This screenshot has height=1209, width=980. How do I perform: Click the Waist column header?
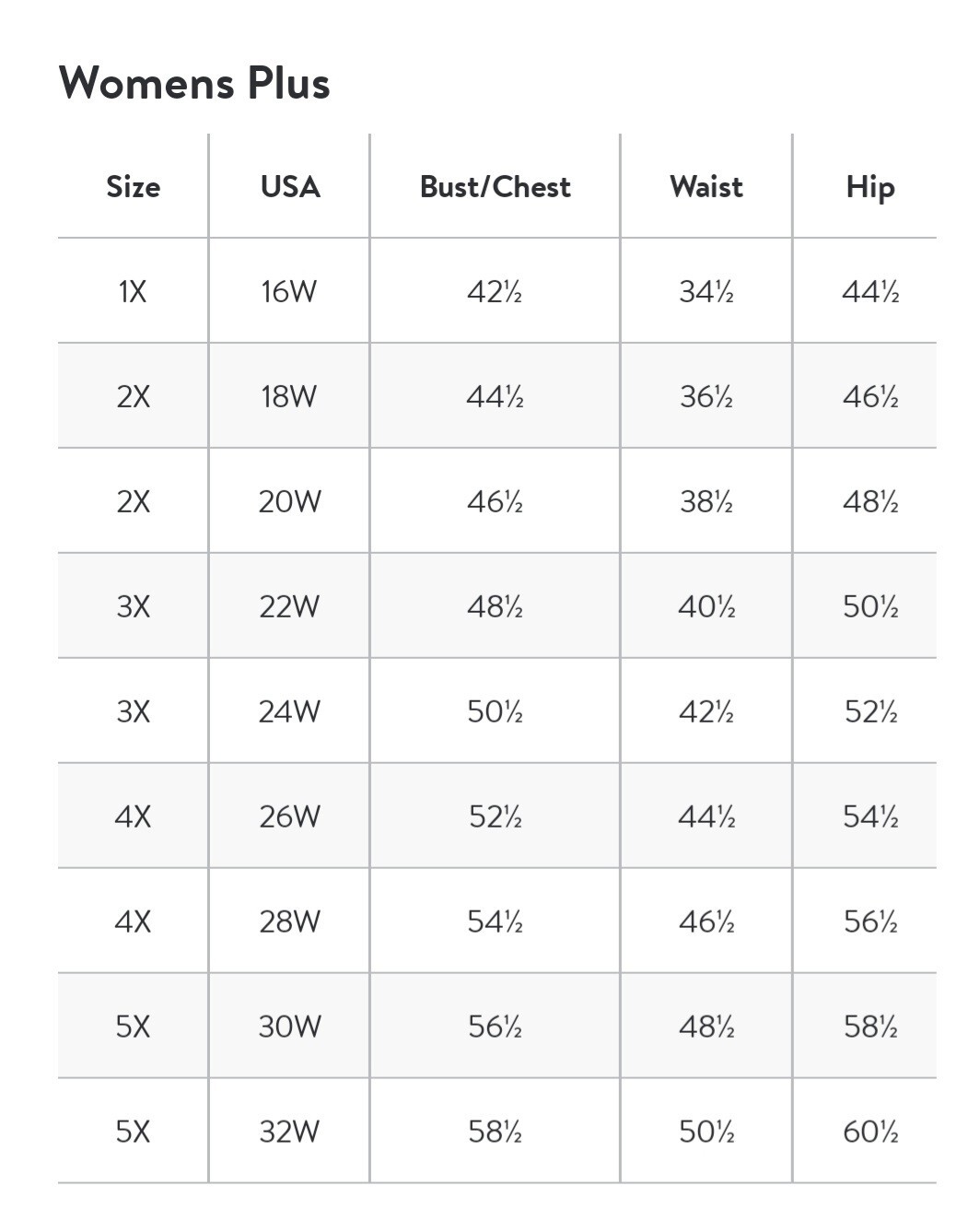click(706, 186)
